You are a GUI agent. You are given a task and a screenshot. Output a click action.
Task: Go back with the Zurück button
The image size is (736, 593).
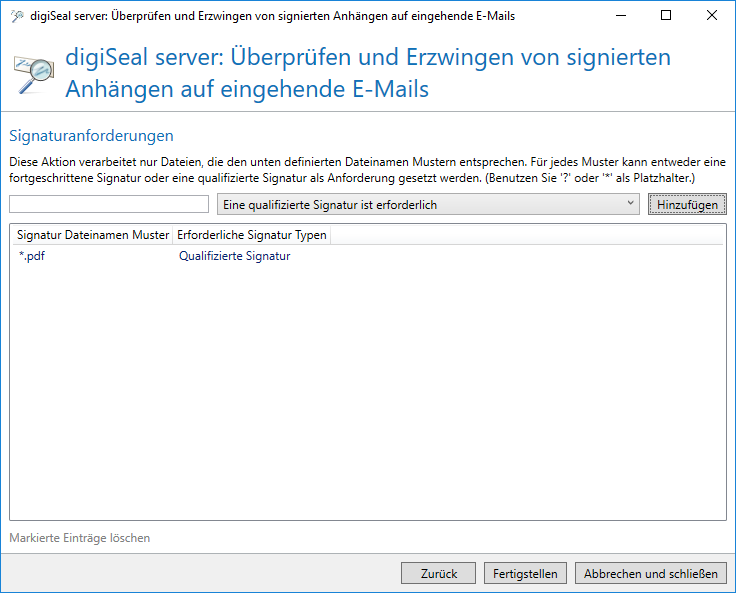pyautogui.click(x=438, y=573)
